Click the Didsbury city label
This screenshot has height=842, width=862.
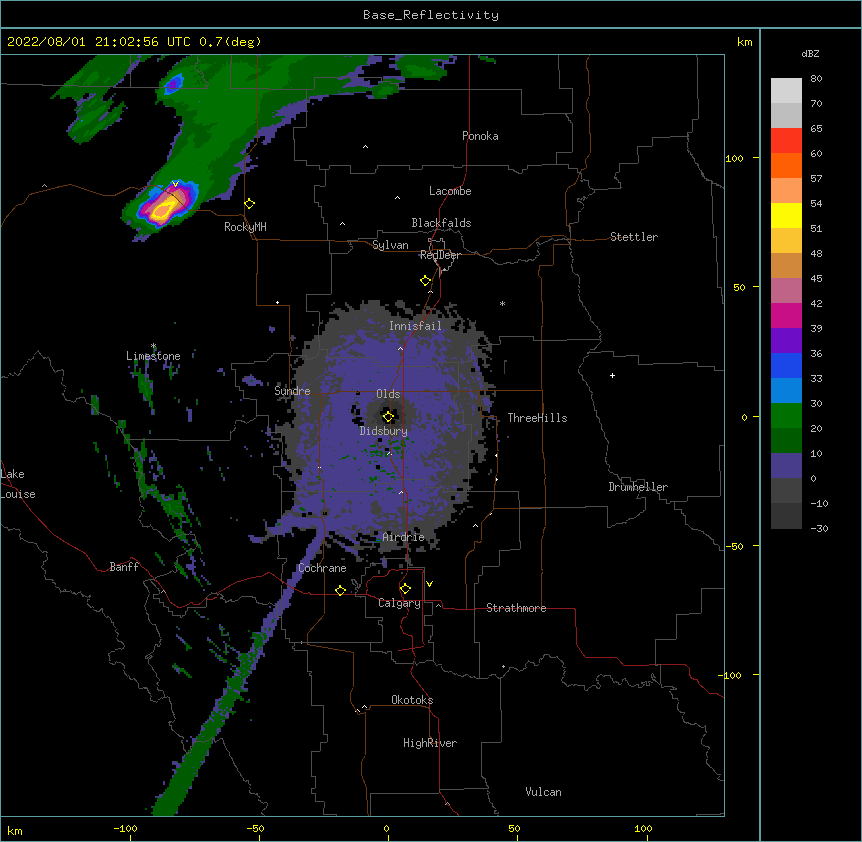point(383,431)
